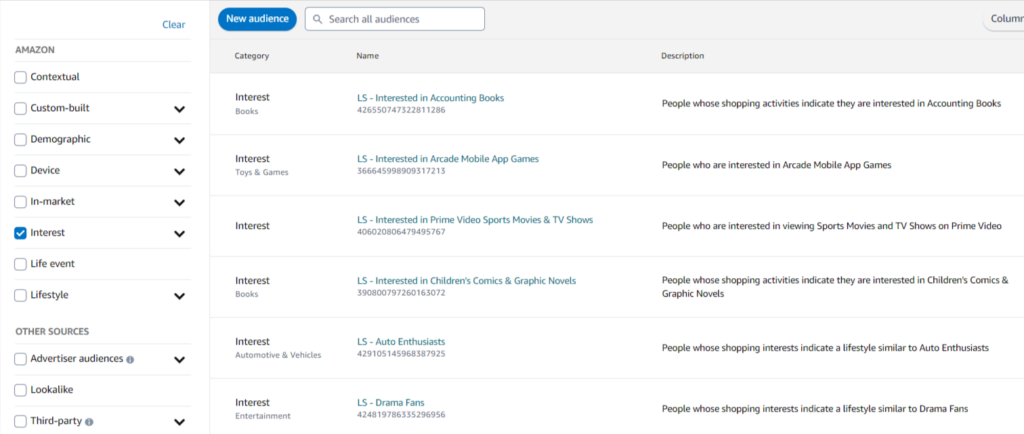
Task: Check the Third-party checkbox
Action: pyautogui.click(x=20, y=422)
